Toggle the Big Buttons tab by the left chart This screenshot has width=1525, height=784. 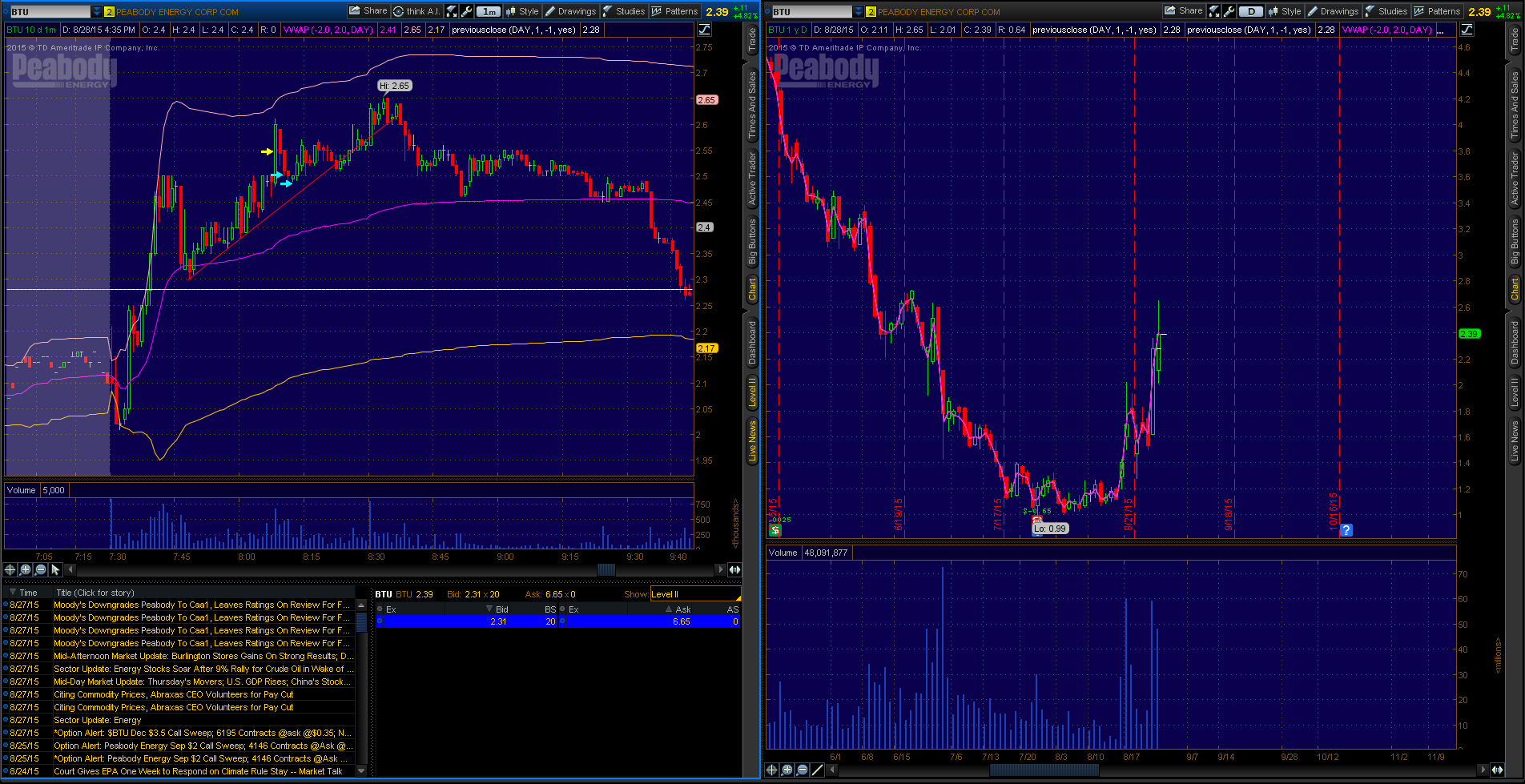click(752, 241)
